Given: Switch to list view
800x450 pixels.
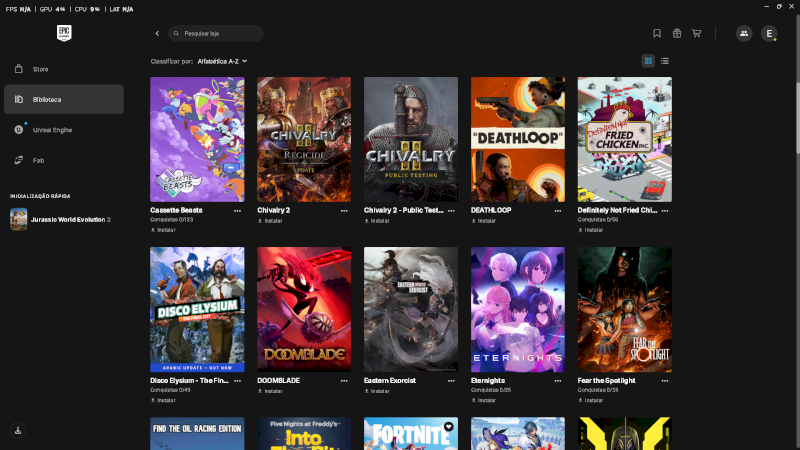Looking at the screenshot, I should click(665, 61).
